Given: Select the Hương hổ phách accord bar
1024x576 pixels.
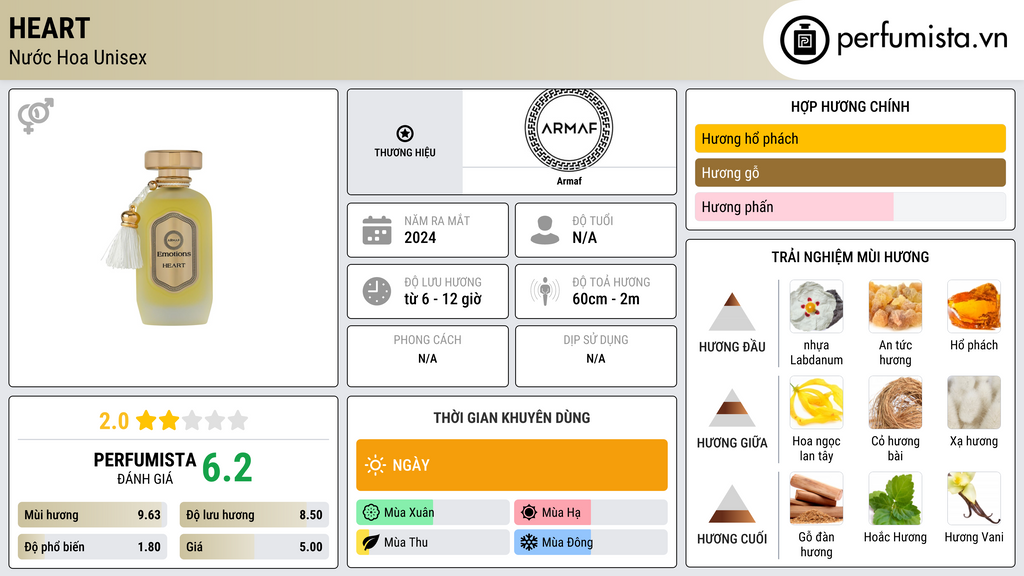Looking at the screenshot, I should coord(850,139).
